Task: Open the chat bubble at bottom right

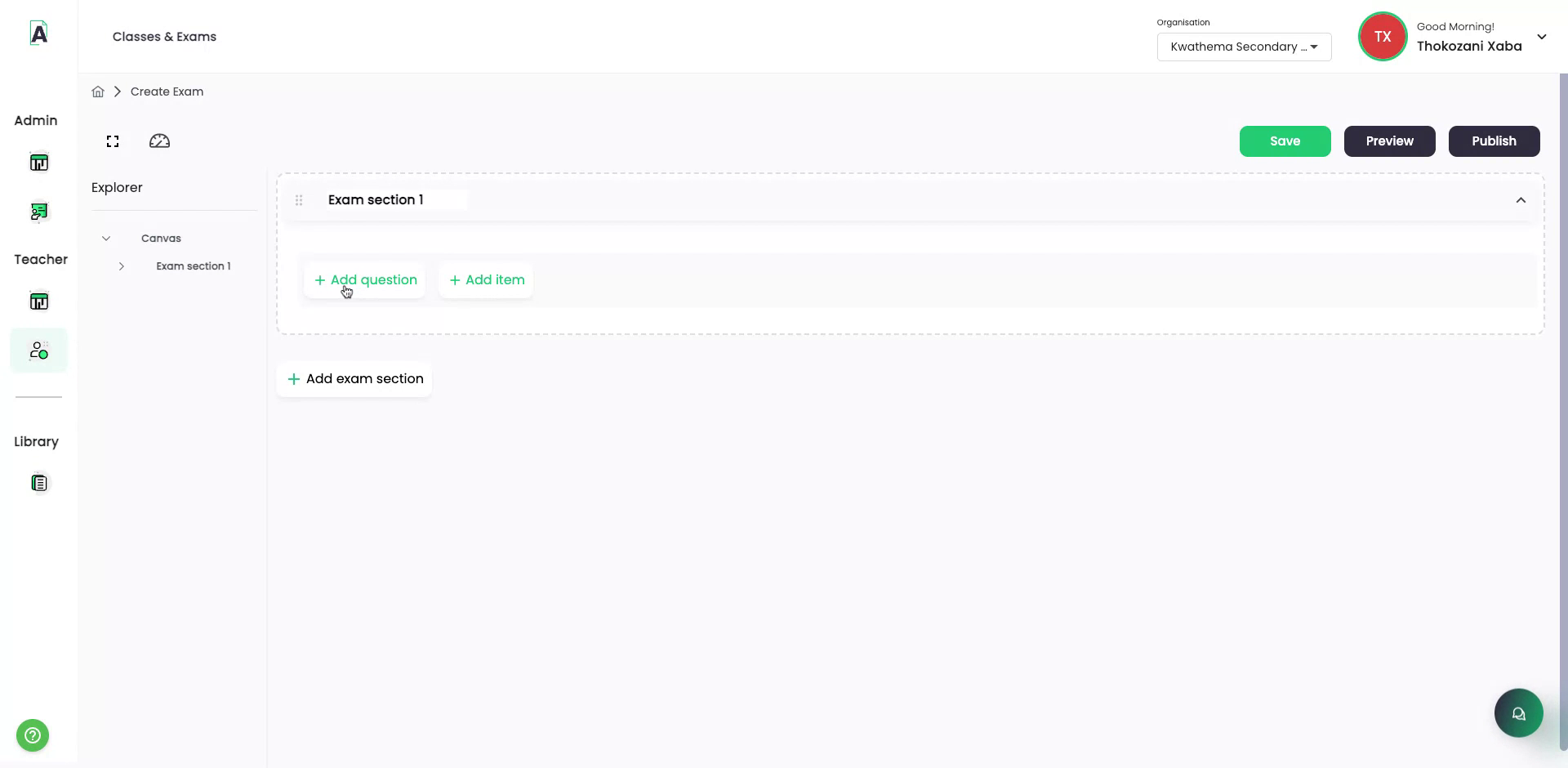Action: tap(1517, 712)
